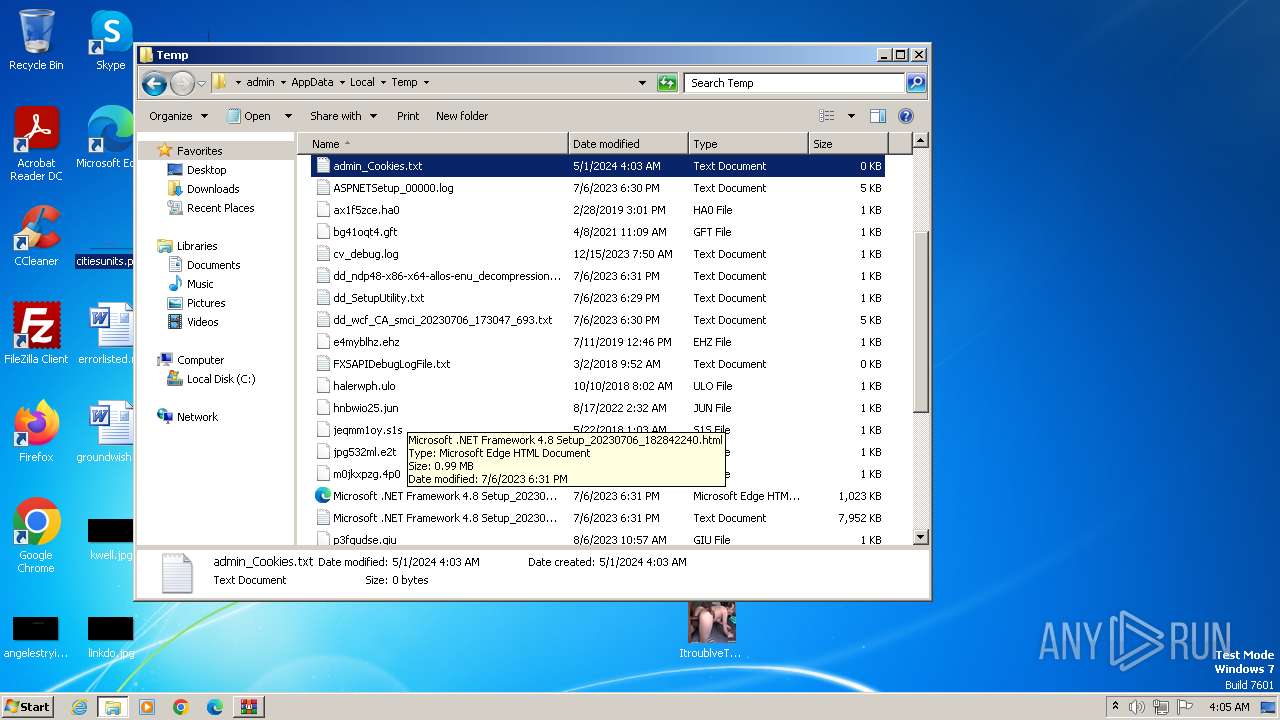Expand the dropdown arrow after Temp breadcrumb
Viewport: 1280px width, 720px height.
click(x=426, y=83)
